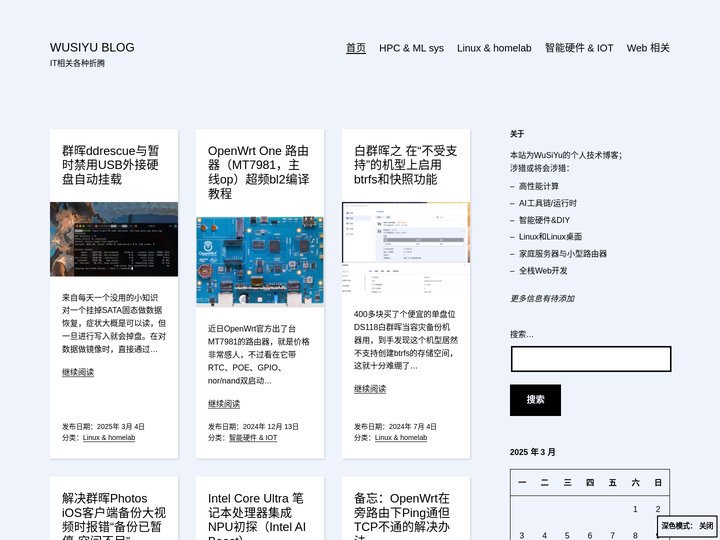Click the Synology btrfs screenshot thumbnail
720x540 pixels.
(x=406, y=248)
